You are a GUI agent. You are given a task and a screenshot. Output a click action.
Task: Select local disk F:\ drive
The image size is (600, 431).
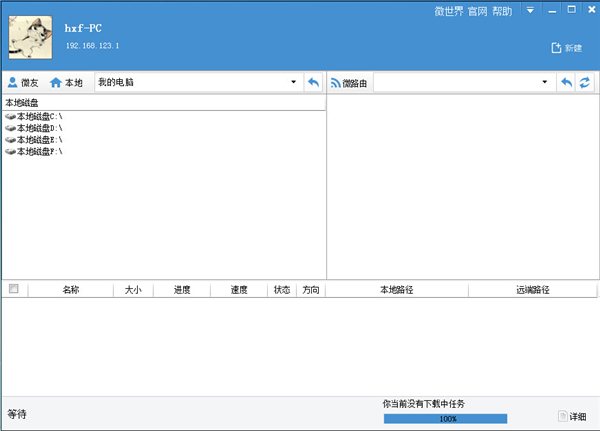click(34, 152)
